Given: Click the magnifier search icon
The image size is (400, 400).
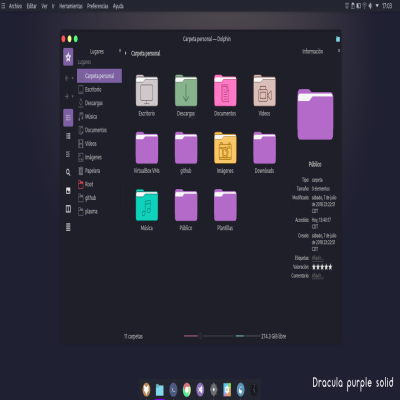Looking at the screenshot, I should (68, 172).
